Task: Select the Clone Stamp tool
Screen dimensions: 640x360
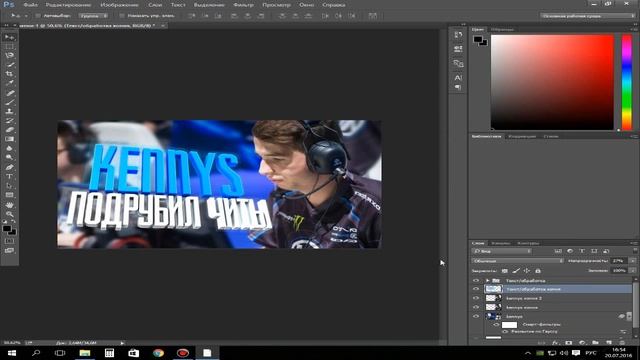Action: 9,111
